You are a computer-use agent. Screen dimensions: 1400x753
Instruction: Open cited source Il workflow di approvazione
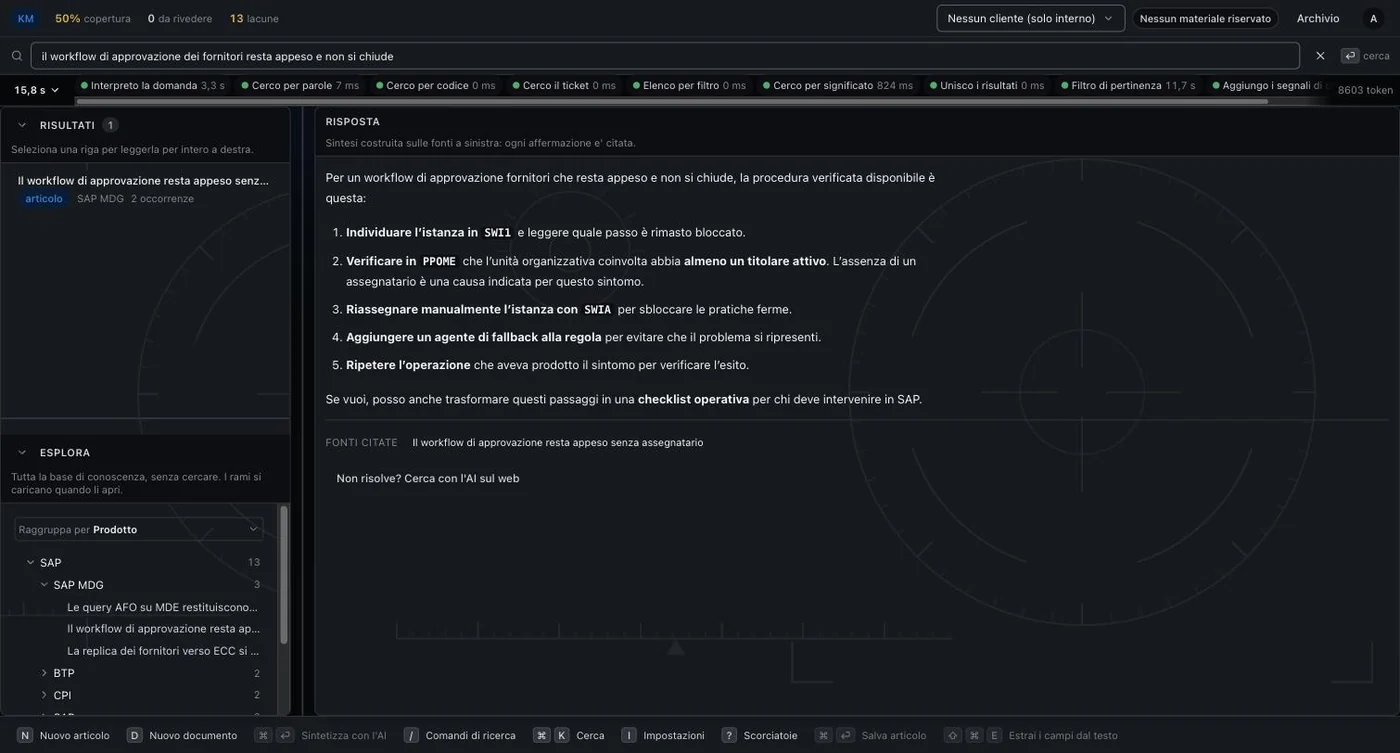(558, 442)
